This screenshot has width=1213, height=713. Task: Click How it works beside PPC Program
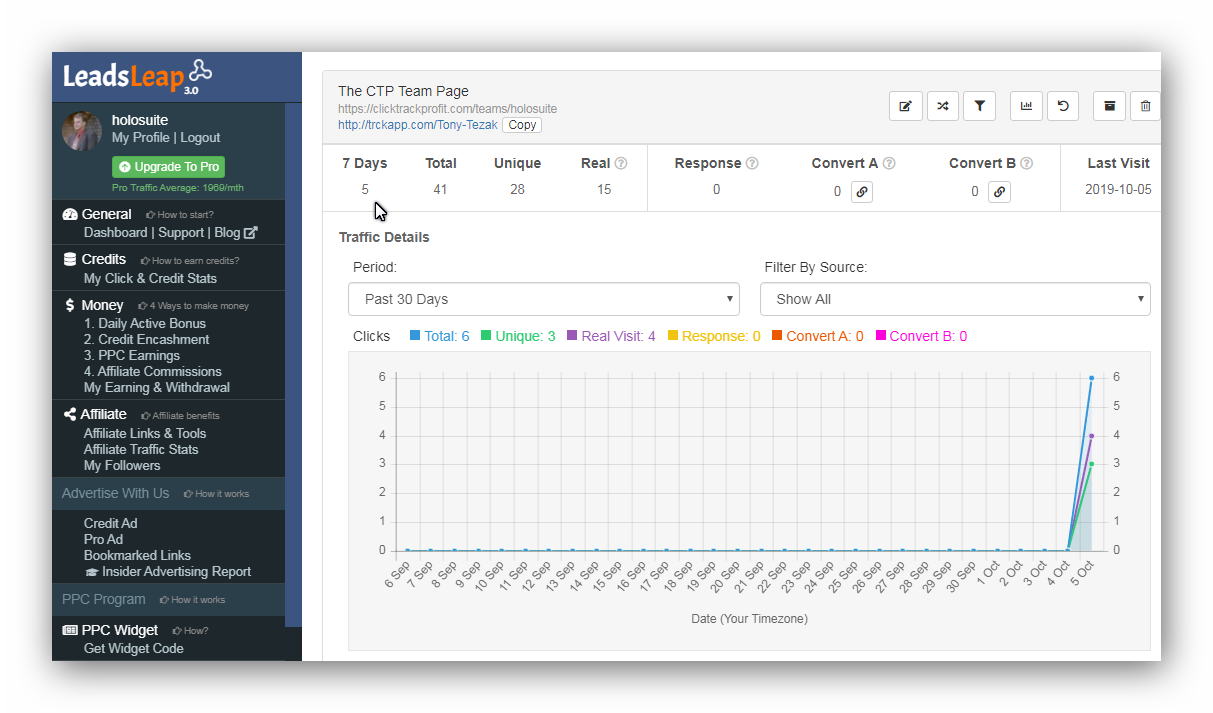coord(193,600)
